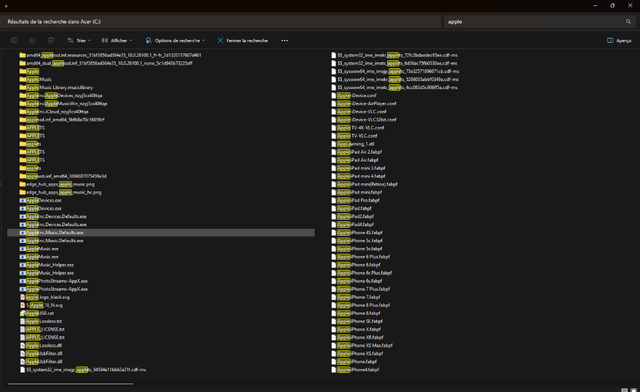Select Apple iPad mini 4.fabpf file
Viewport: 640px width, 392px height.
(358, 176)
